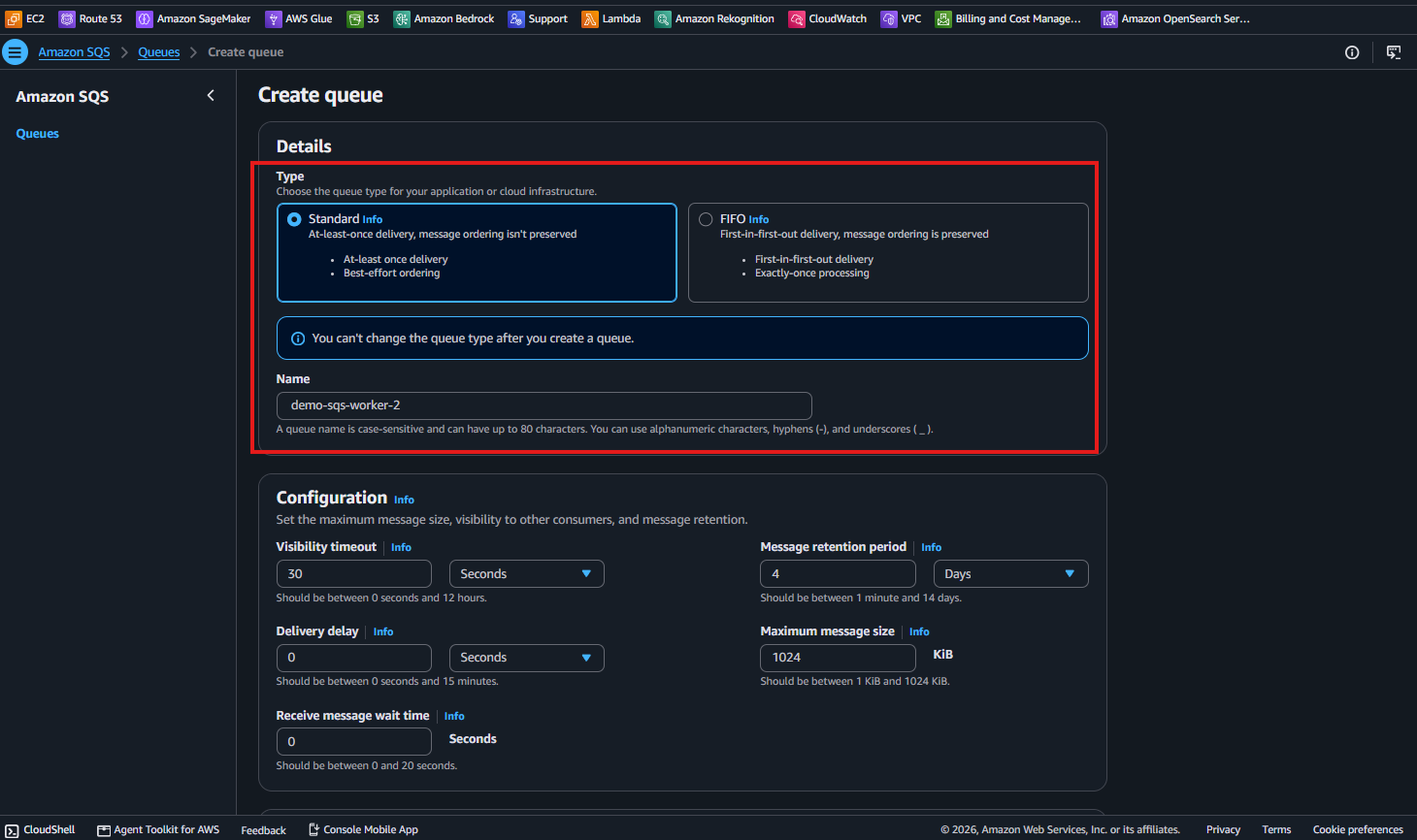Image resolution: width=1417 pixels, height=840 pixels.
Task: Open Privacy link in footer
Action: point(1223,829)
